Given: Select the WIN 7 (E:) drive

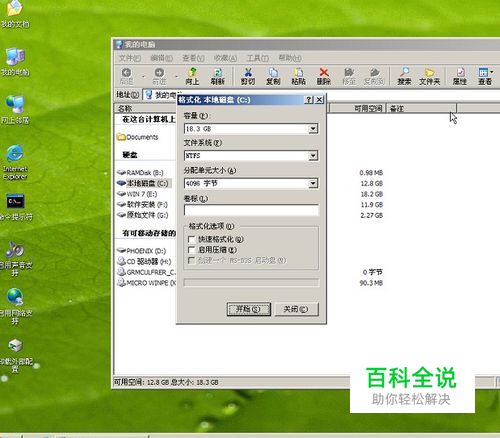Looking at the screenshot, I should pos(137,194).
